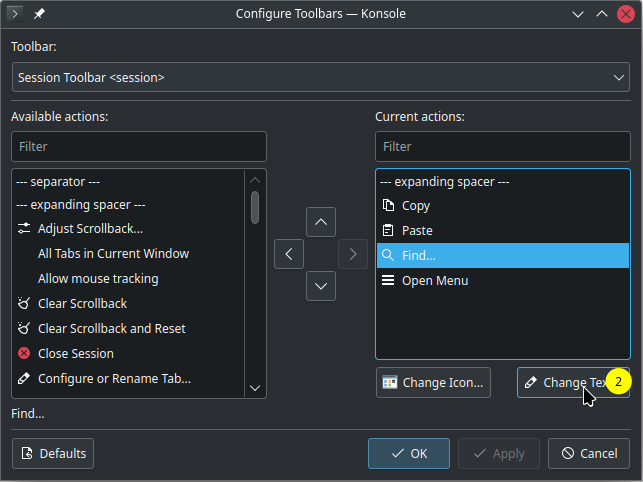Focus the Available actions Filter field
This screenshot has height=482, width=643.
coord(139,146)
